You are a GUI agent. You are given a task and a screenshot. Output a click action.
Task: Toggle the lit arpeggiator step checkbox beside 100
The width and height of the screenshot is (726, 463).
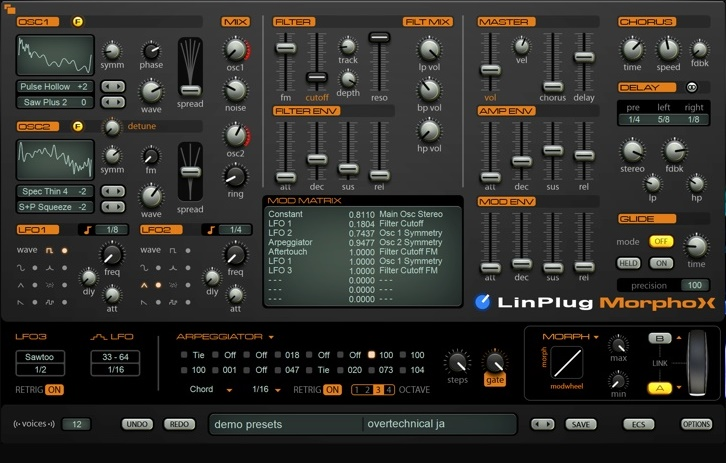[x=371, y=355]
